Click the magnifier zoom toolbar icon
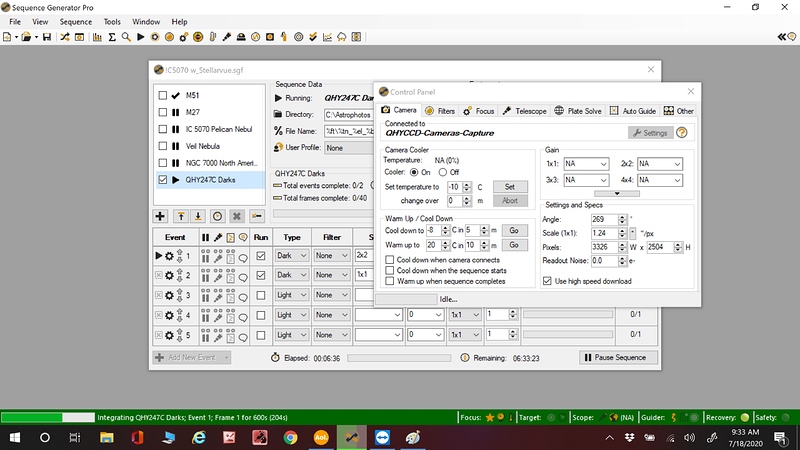The height and width of the screenshot is (450, 800). click(x=126, y=37)
